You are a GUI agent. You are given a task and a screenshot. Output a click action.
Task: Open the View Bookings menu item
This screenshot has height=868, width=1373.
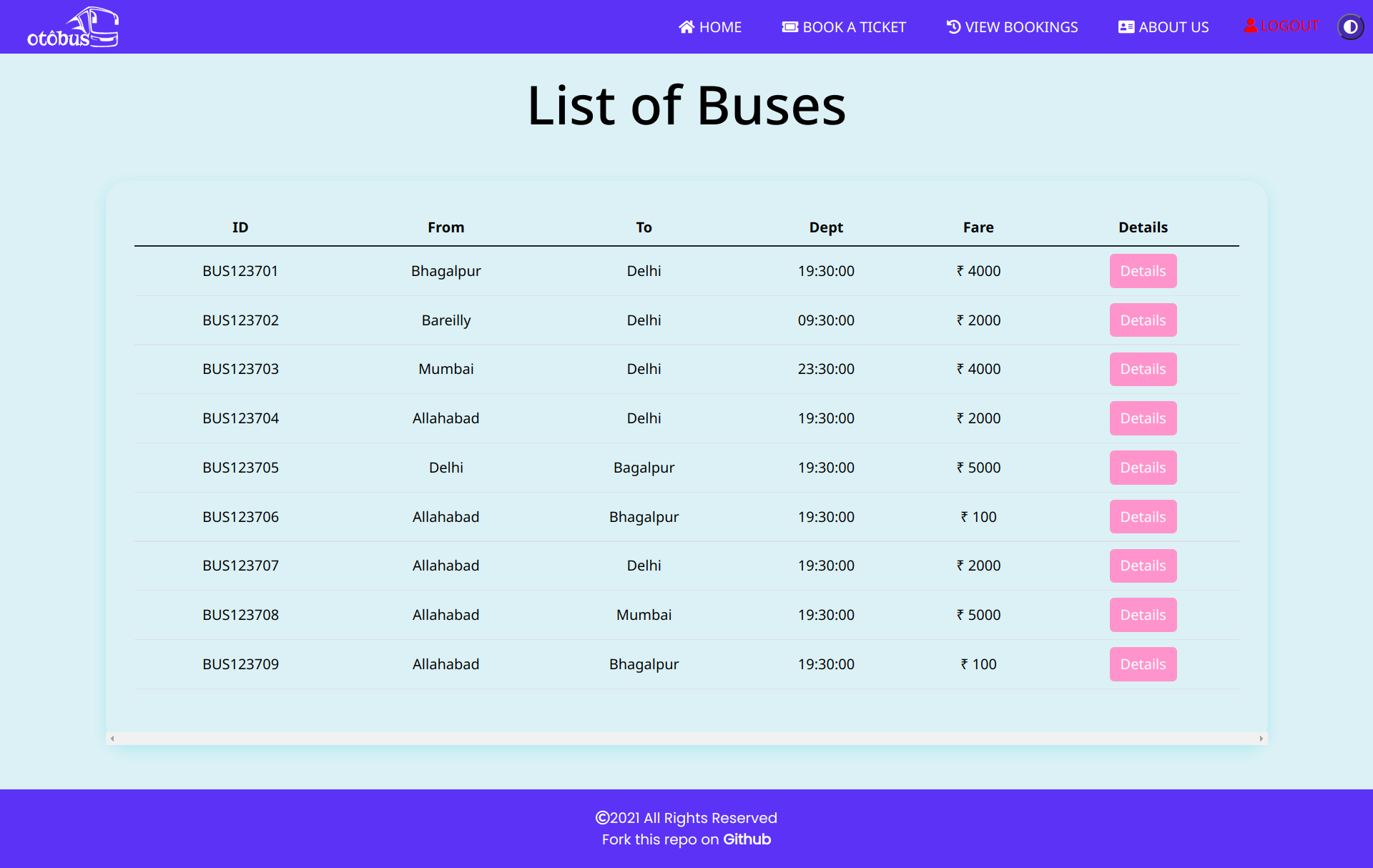click(1020, 27)
